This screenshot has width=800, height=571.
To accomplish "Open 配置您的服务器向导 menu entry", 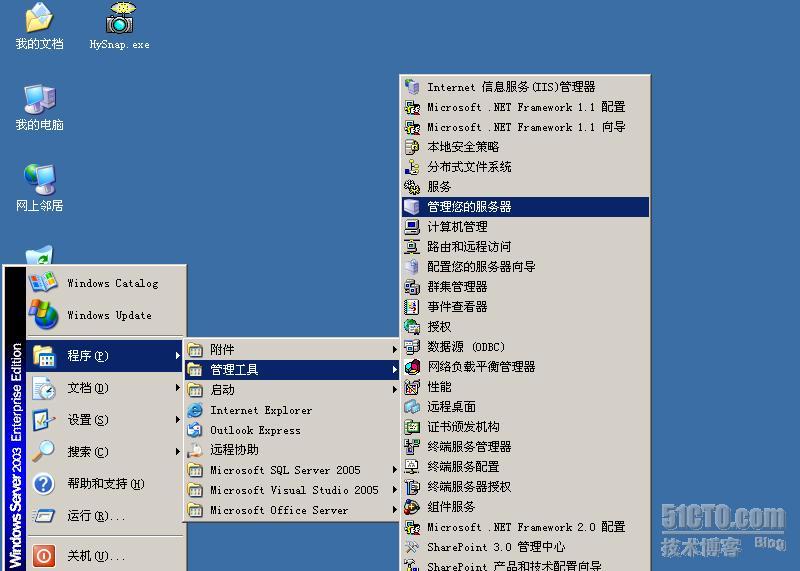I will [x=526, y=266].
